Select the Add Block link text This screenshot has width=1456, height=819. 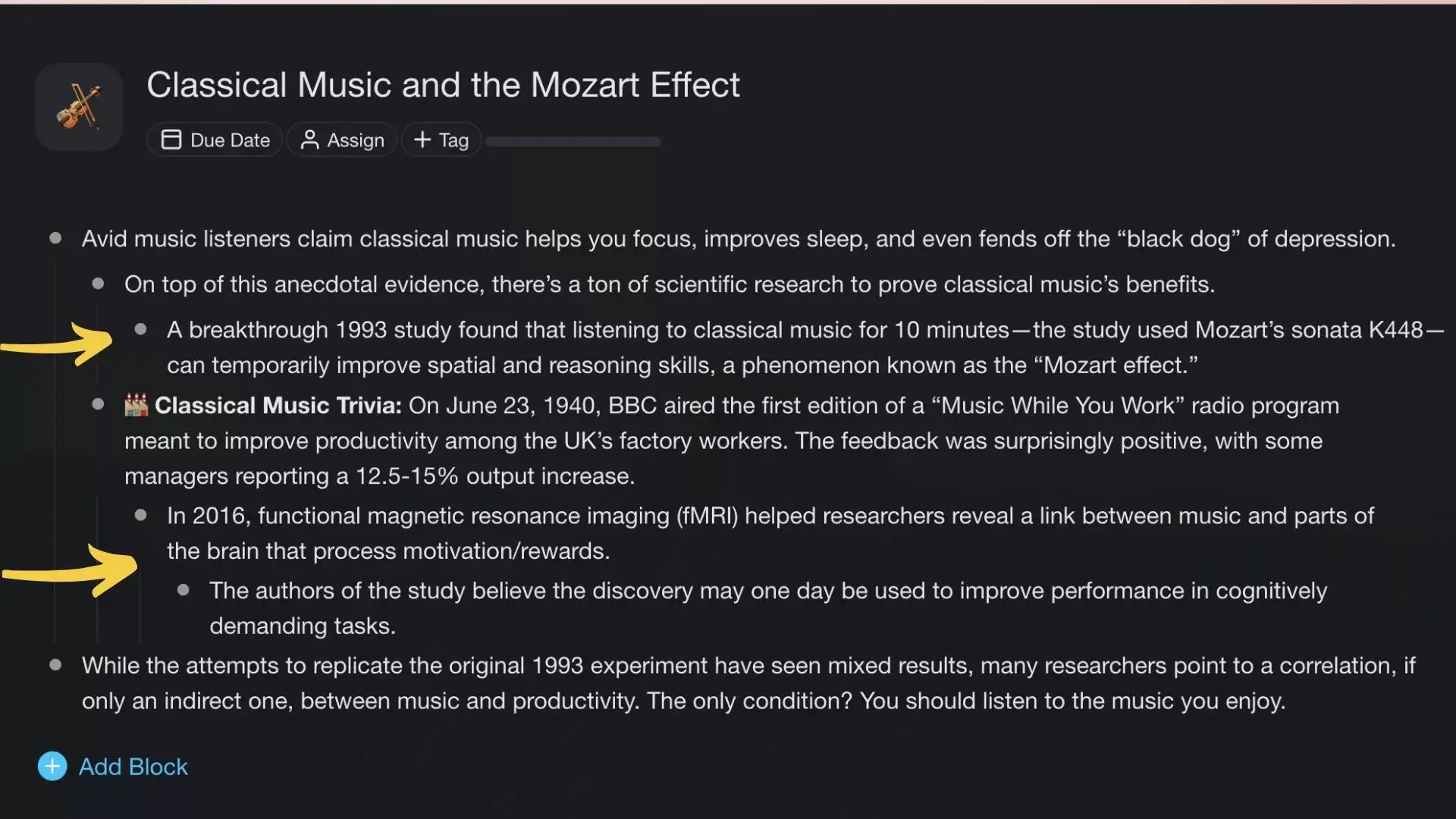133,767
